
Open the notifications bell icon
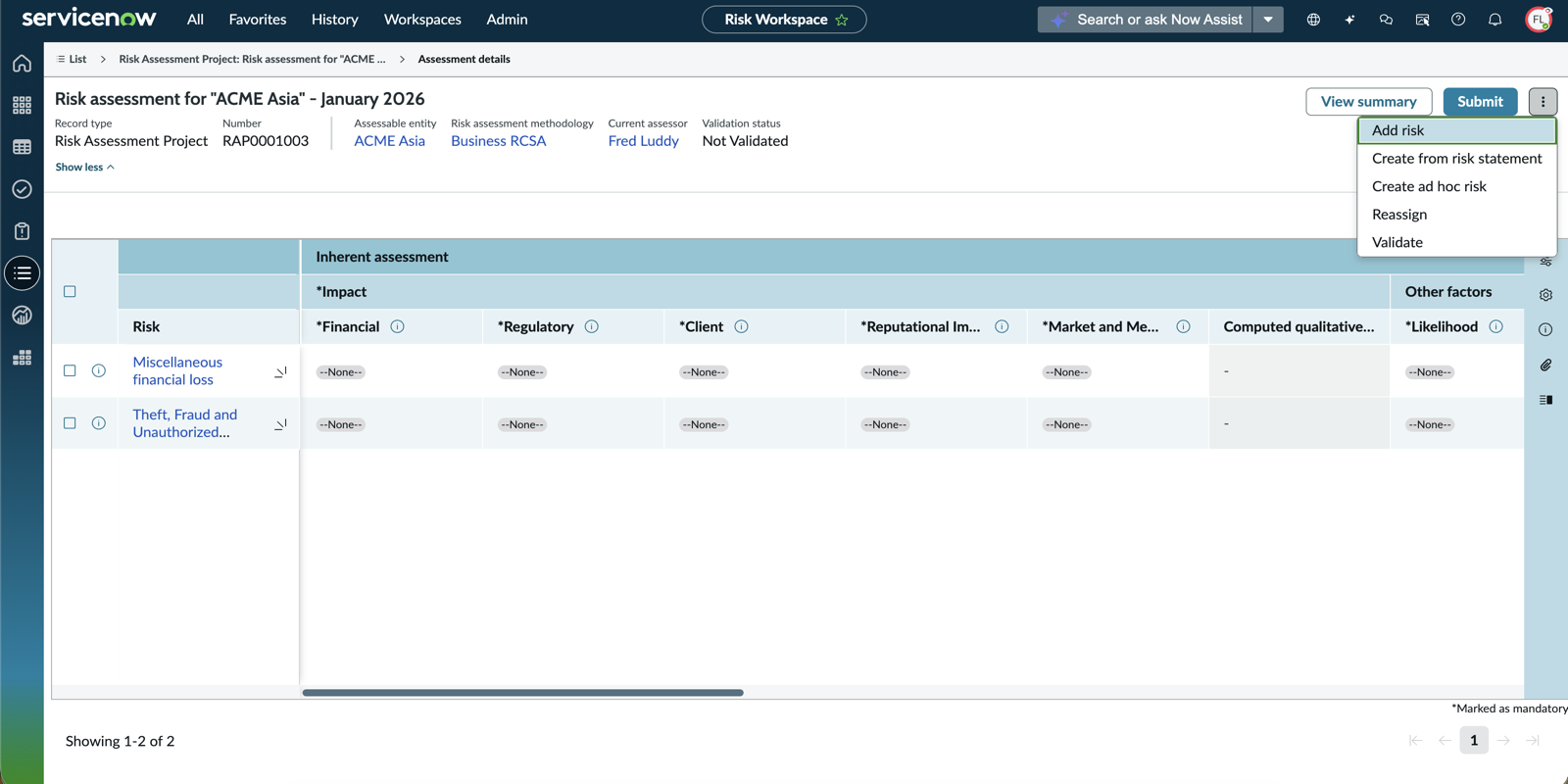pyautogui.click(x=1494, y=20)
